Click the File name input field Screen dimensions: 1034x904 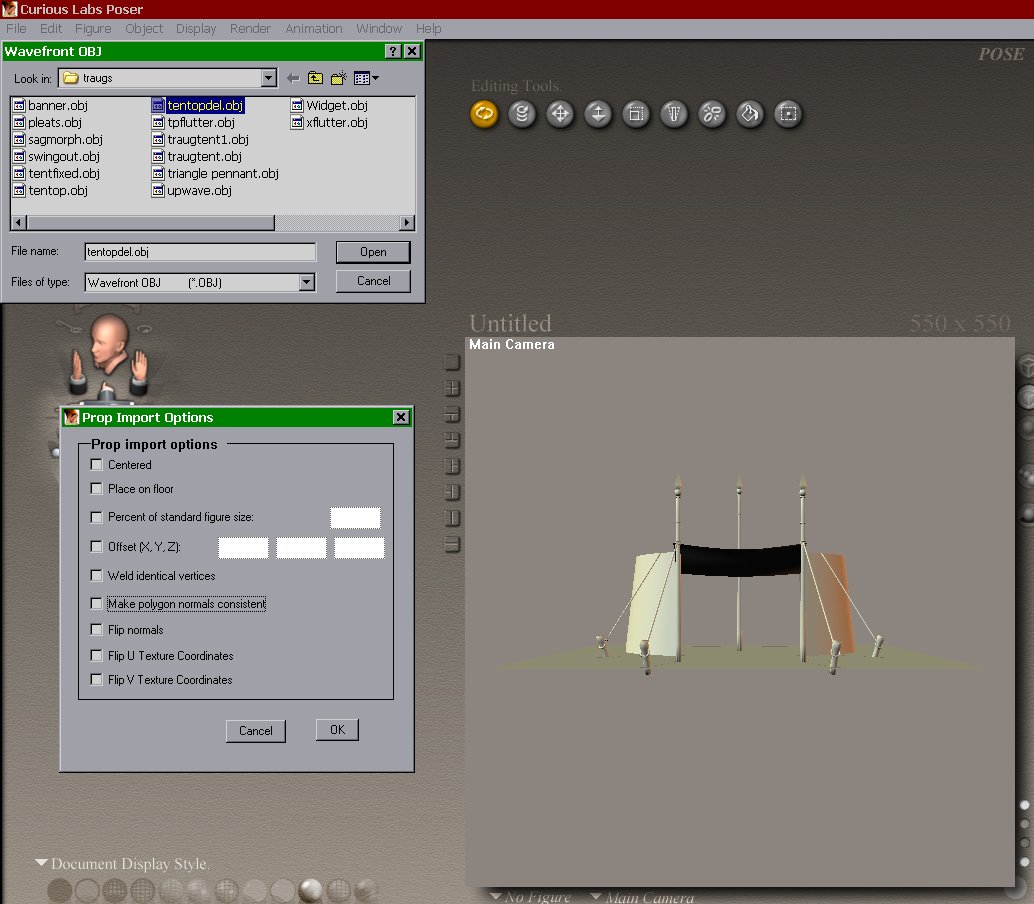point(200,252)
